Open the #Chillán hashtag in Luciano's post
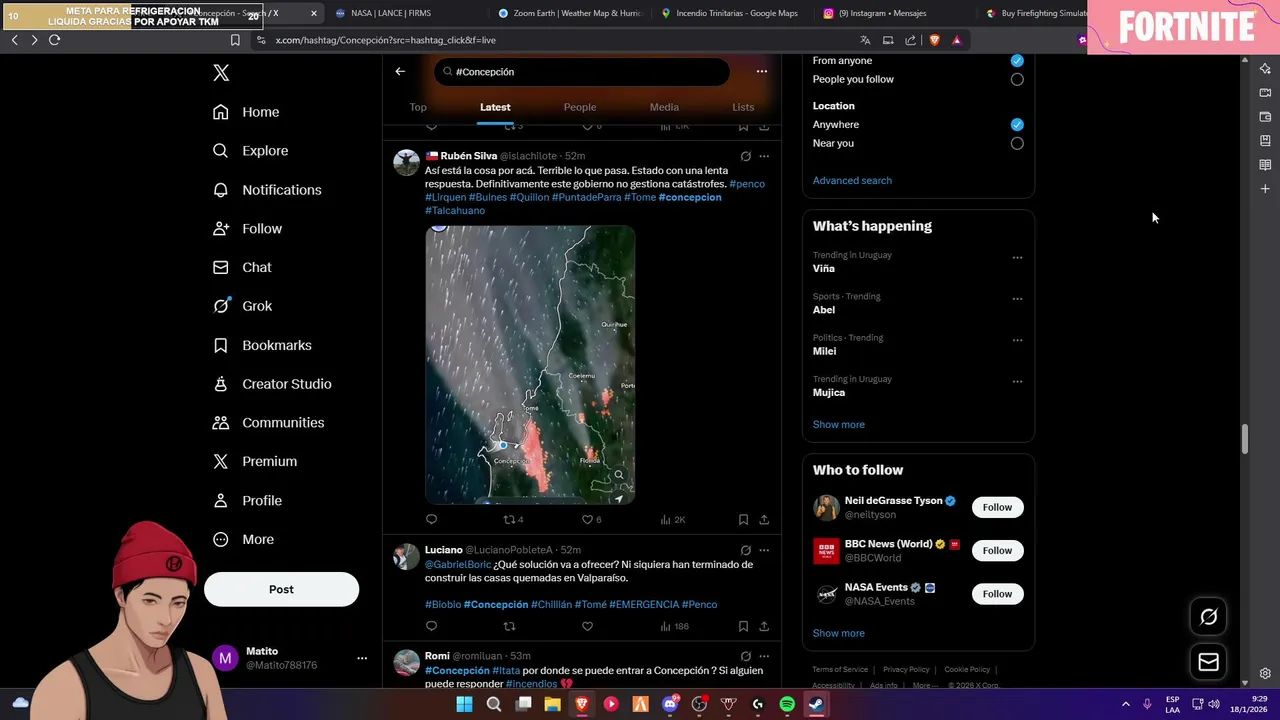Screen dimensions: 1280x720 click(551, 604)
